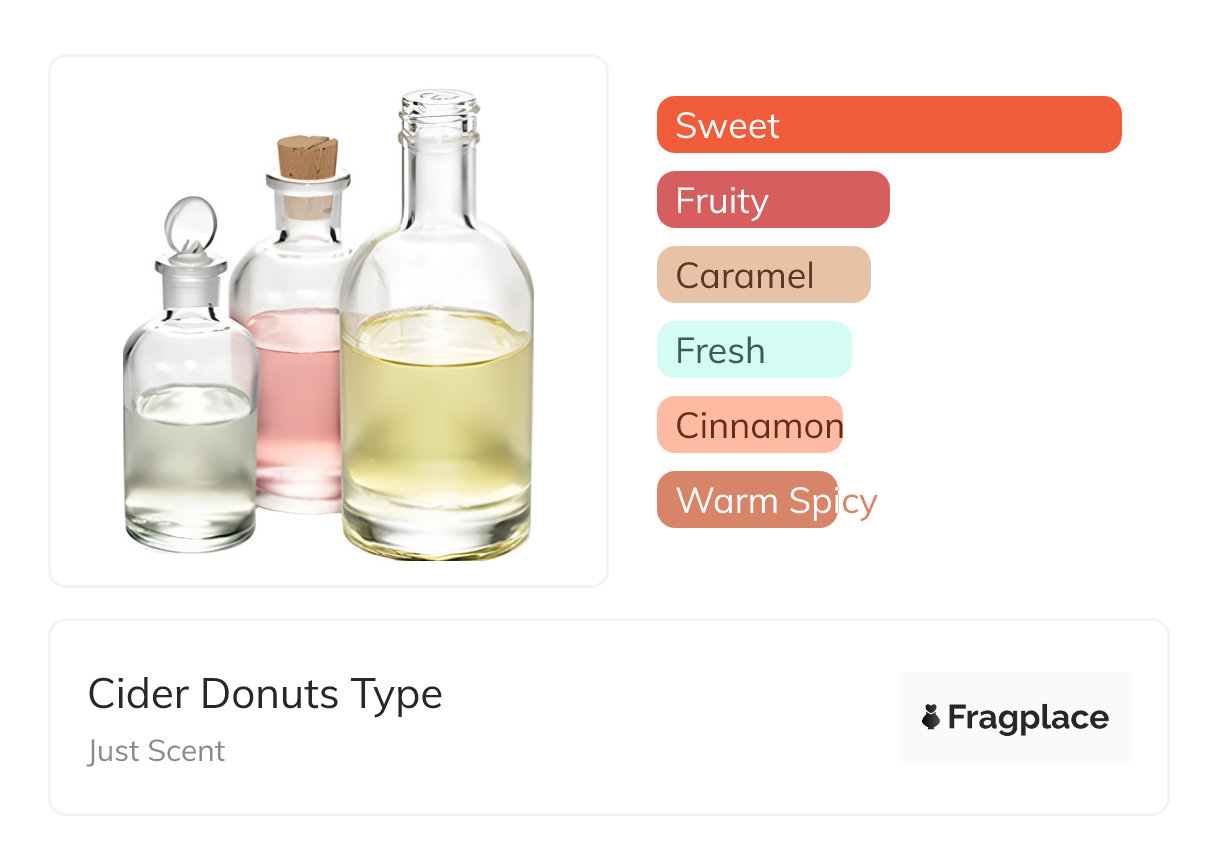This screenshot has height=864, width=1218.
Task: Open the Cider Donuts Type title
Action: pyautogui.click(x=265, y=694)
